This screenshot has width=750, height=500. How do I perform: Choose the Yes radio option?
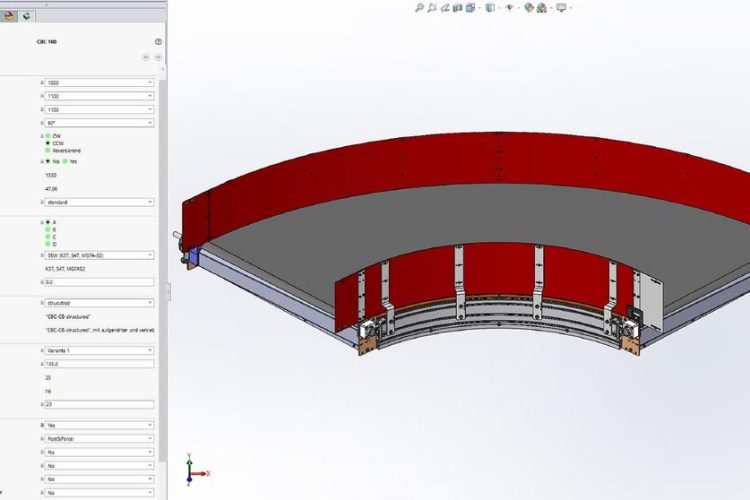pos(65,161)
